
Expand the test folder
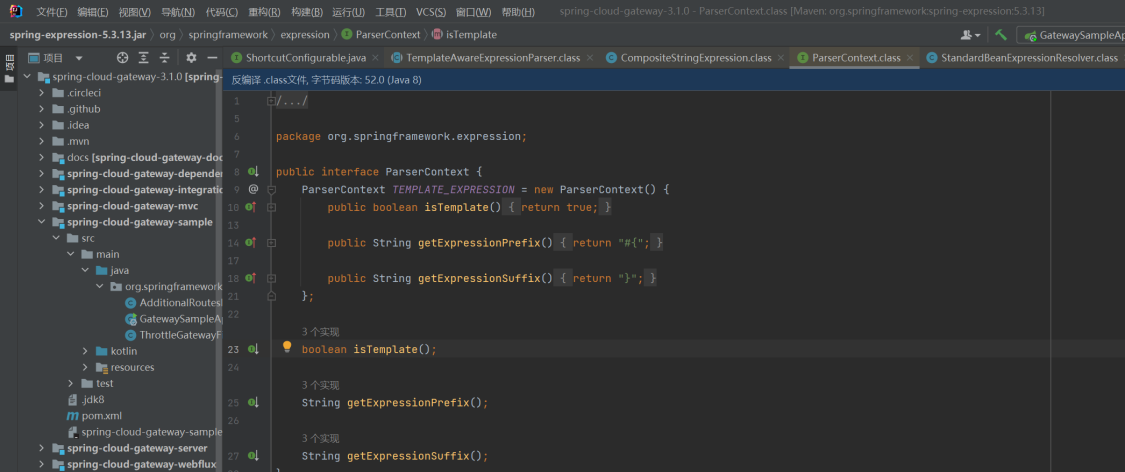70,383
